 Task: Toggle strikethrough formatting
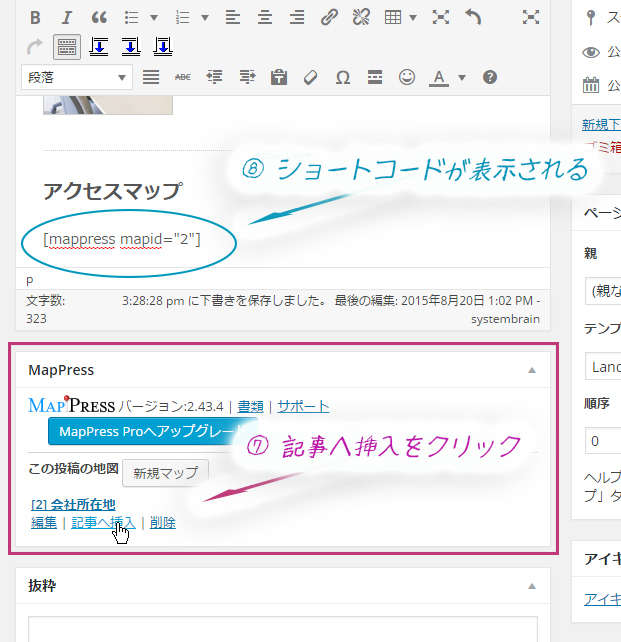click(x=182, y=77)
